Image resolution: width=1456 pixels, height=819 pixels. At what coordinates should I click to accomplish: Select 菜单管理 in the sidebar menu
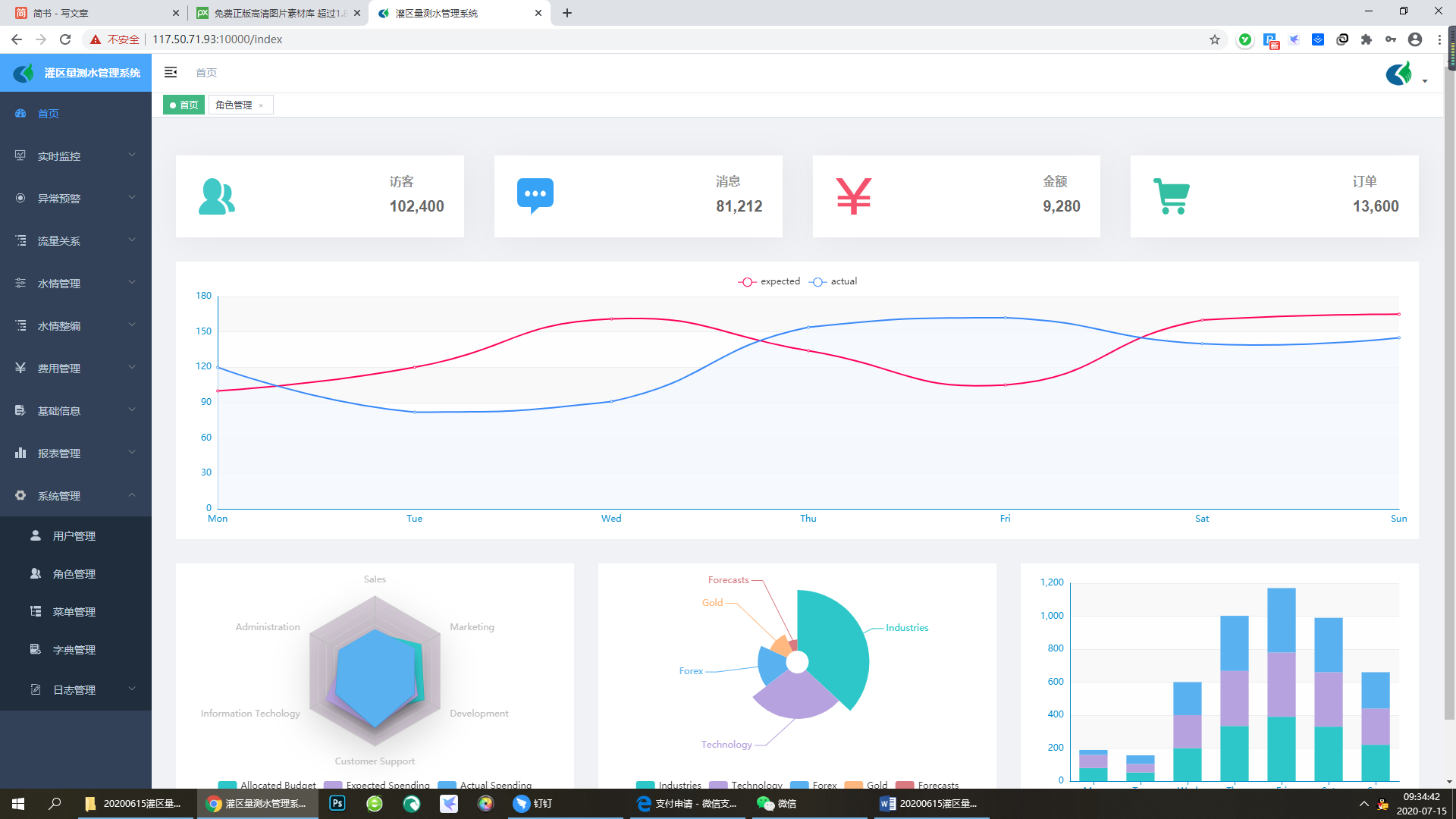(74, 612)
